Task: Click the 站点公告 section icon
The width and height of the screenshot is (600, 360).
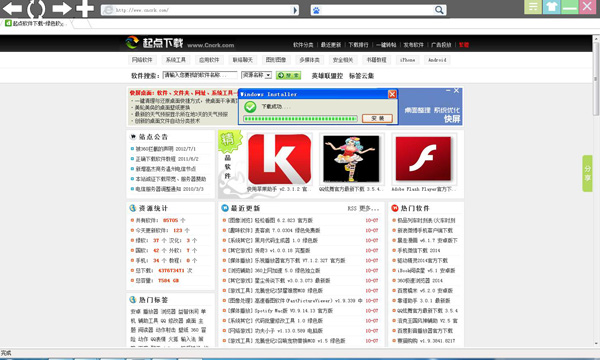Action: [133, 137]
